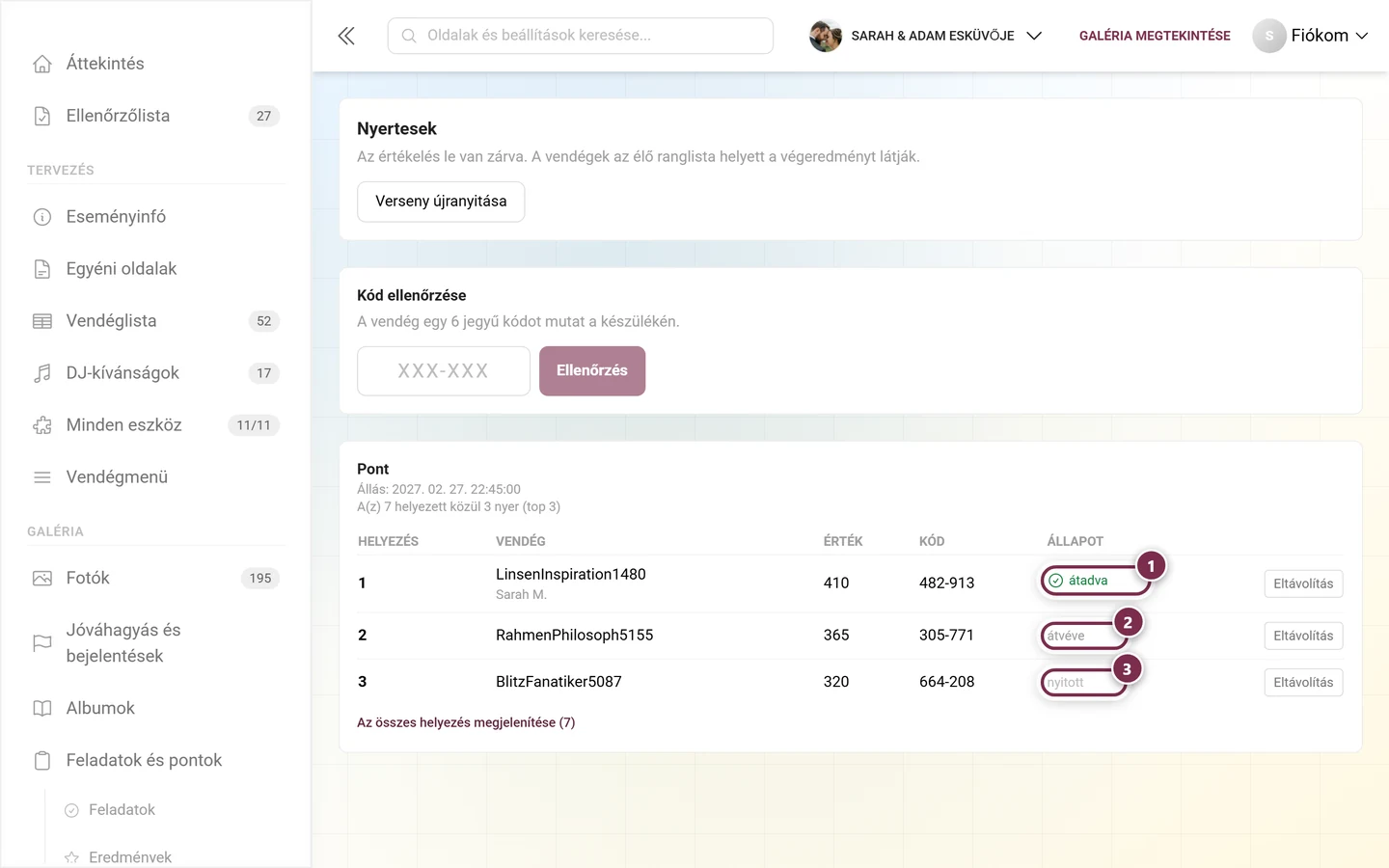Toggle the nyitott status for BlitzFanatiker5087
The image size is (1389, 868).
point(1083,682)
